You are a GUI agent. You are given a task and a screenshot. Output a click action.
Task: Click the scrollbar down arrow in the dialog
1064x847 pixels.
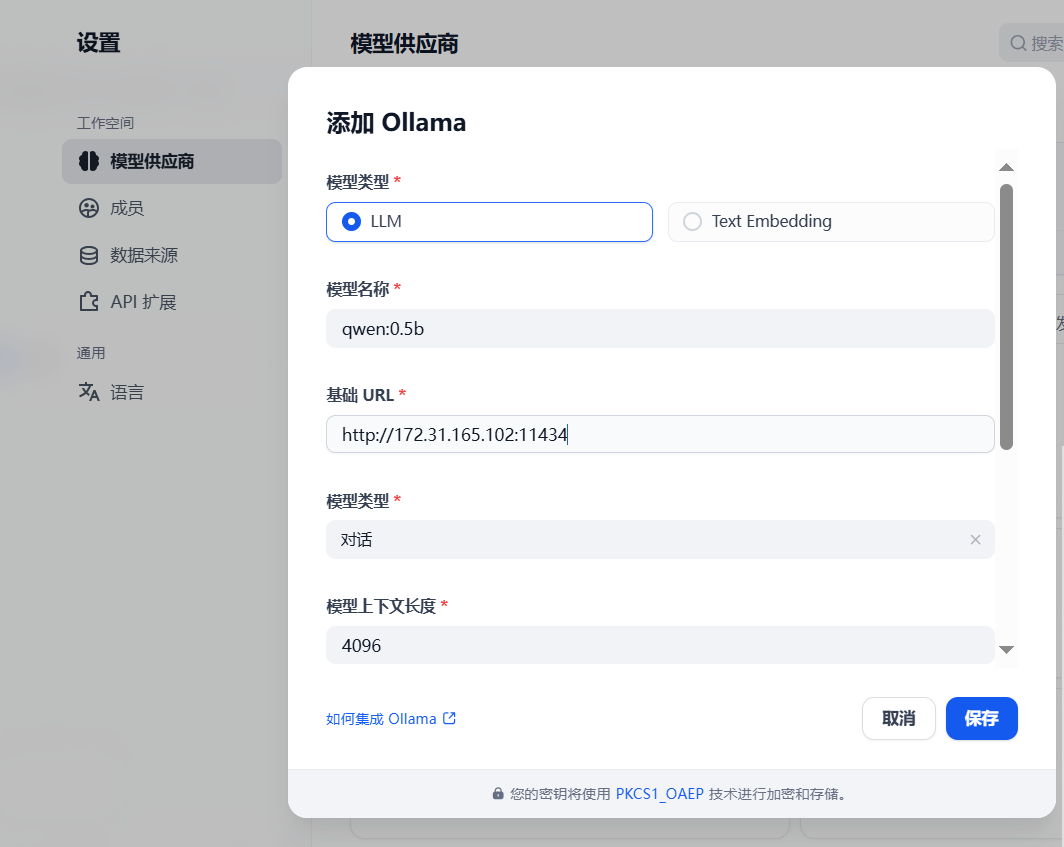tap(1006, 650)
